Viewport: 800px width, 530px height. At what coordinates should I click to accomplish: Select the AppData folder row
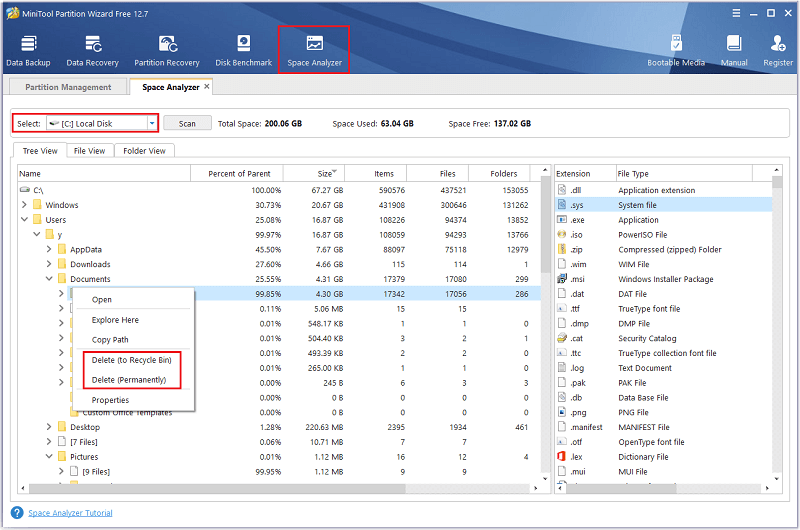279,249
